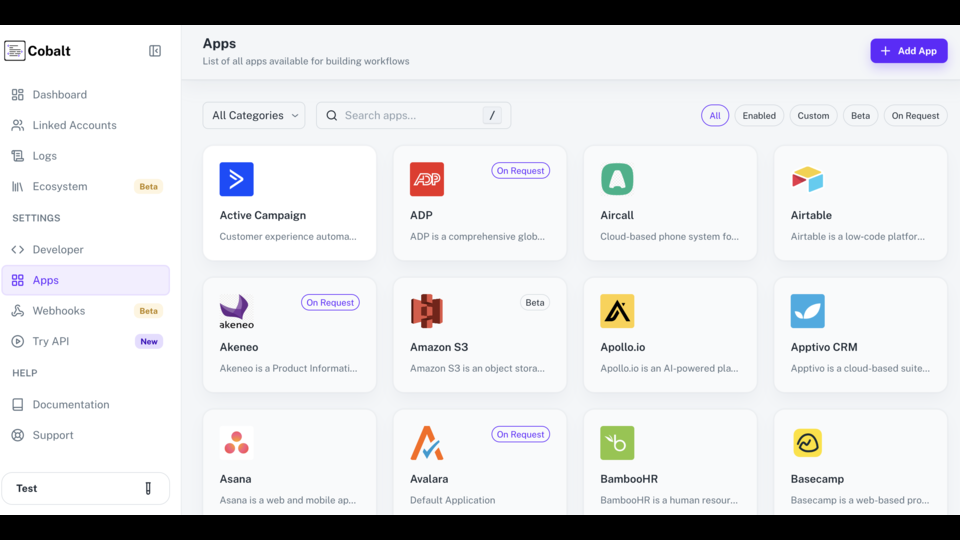Viewport: 960px width, 540px height.
Task: Click the Airtable app logo
Action: [x=808, y=179]
